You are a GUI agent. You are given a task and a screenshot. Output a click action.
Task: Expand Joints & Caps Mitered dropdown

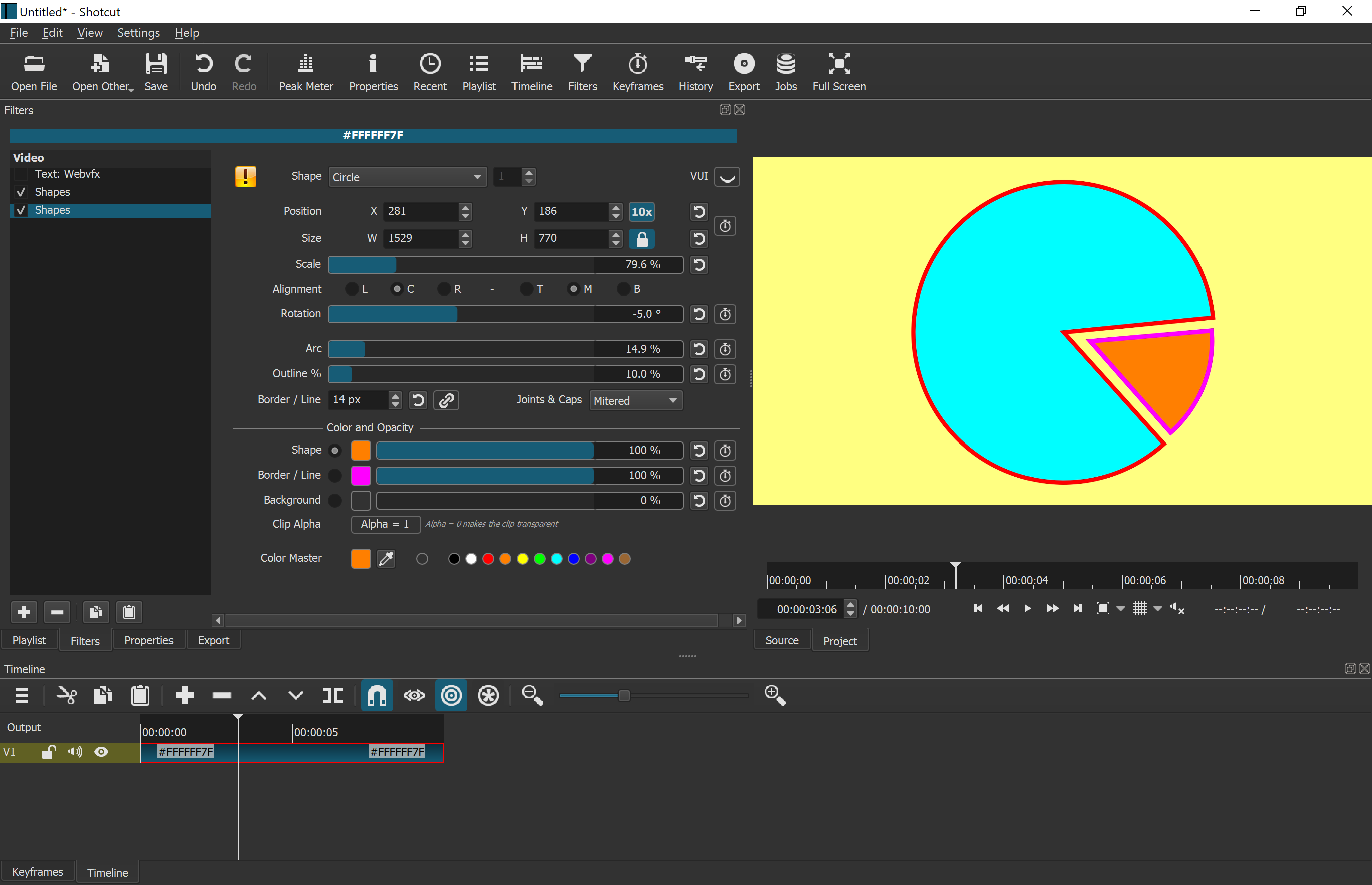pyautogui.click(x=635, y=400)
